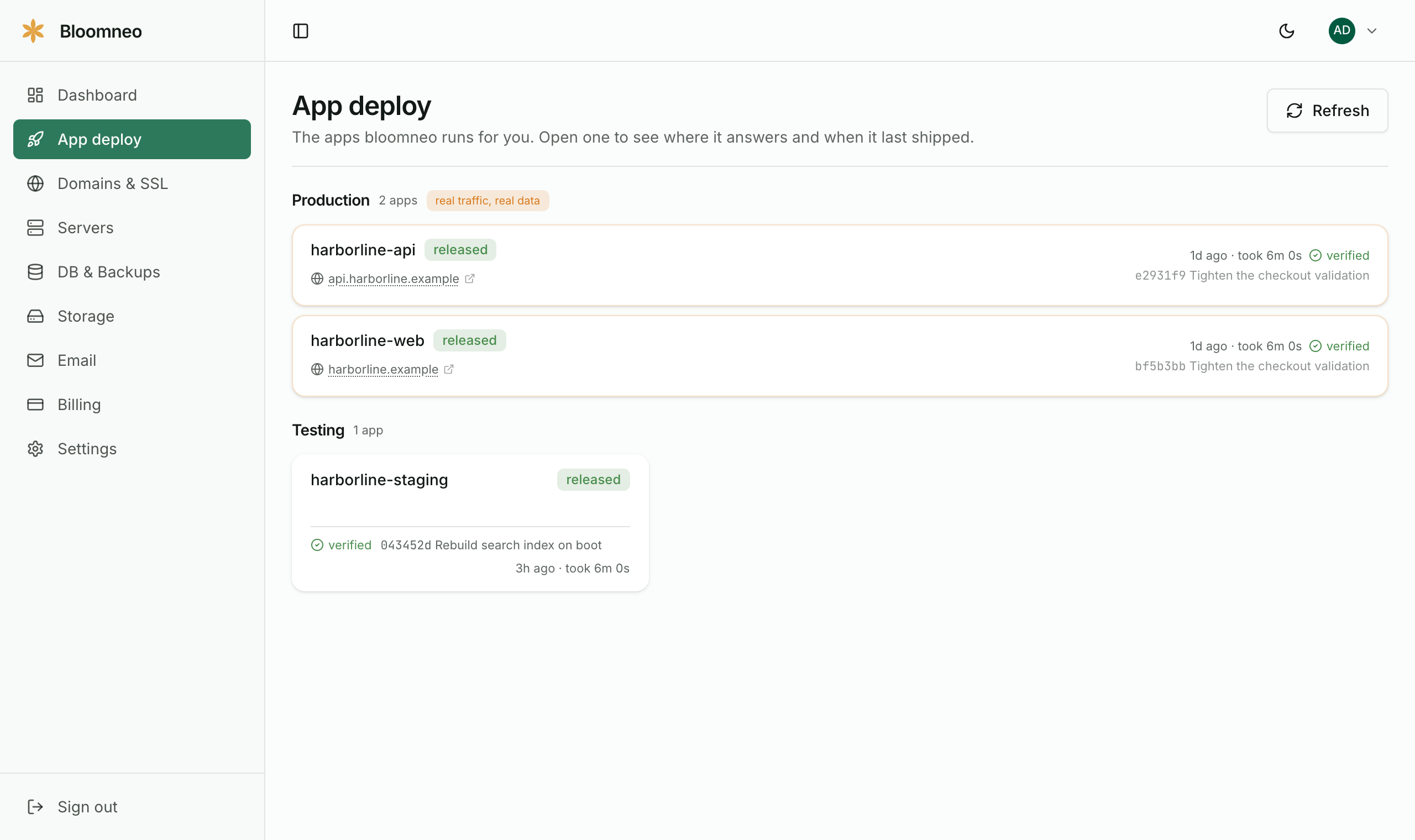
Task: Click the Production section heading
Action: coord(331,201)
